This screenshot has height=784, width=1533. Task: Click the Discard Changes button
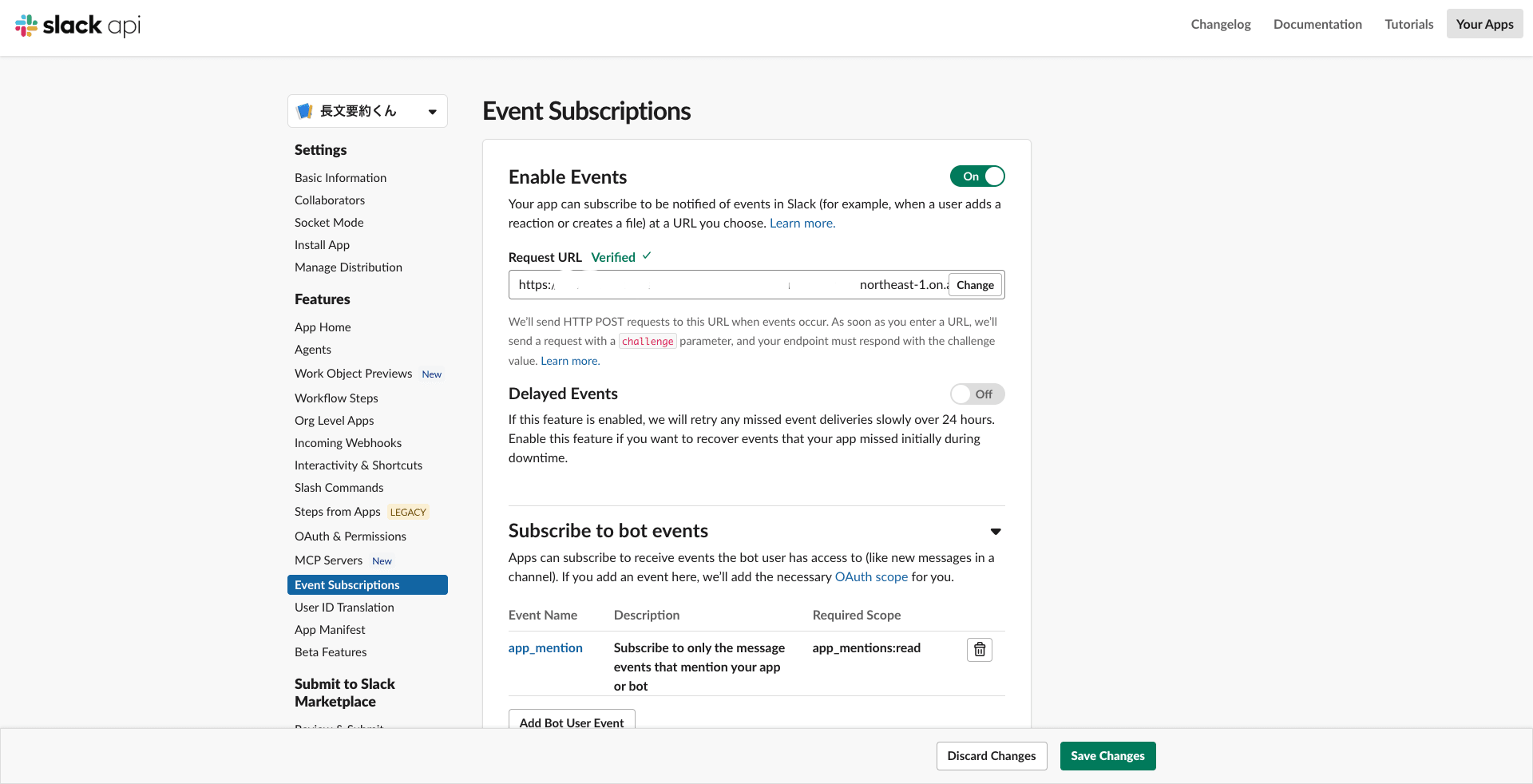[x=992, y=756]
